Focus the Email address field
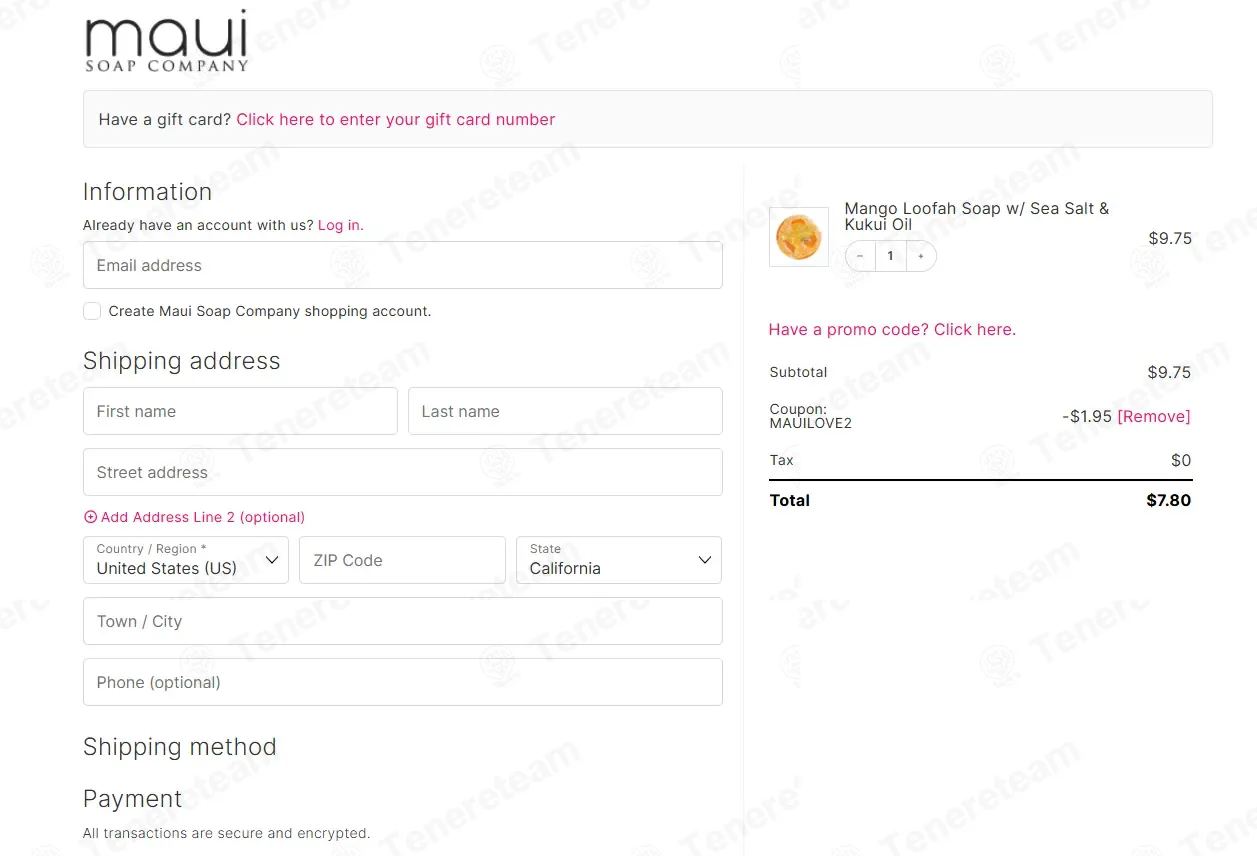The height and width of the screenshot is (856, 1257). [x=403, y=265]
